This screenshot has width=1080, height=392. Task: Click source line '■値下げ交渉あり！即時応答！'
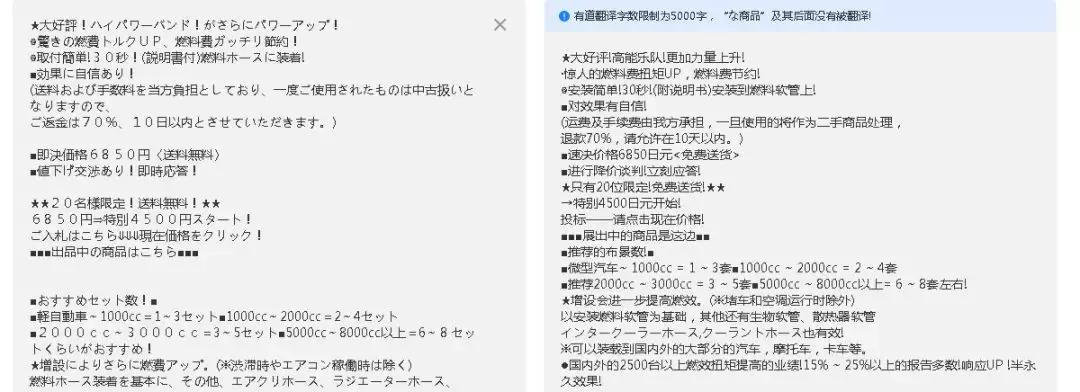coord(114,171)
